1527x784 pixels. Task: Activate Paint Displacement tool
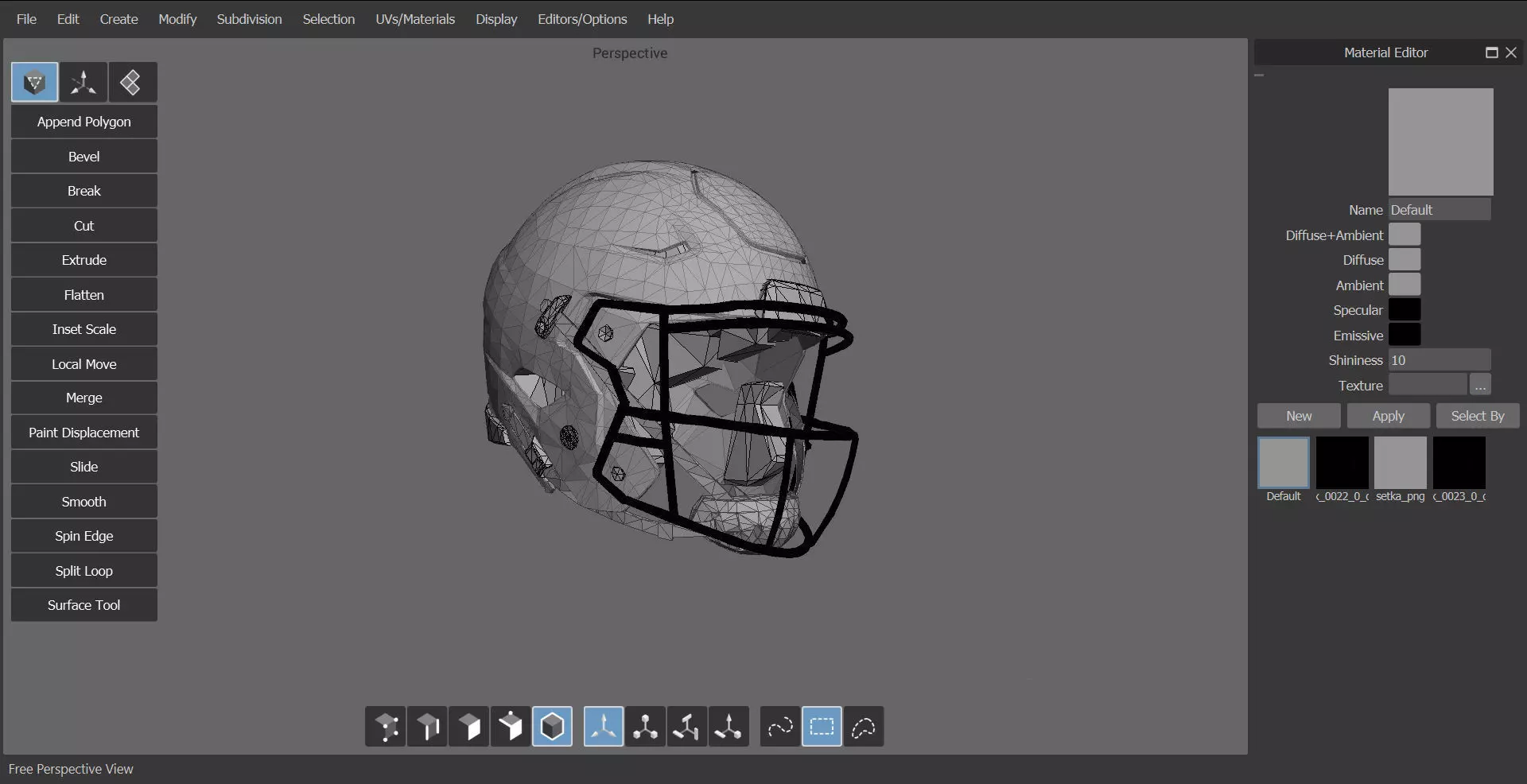[x=84, y=433]
